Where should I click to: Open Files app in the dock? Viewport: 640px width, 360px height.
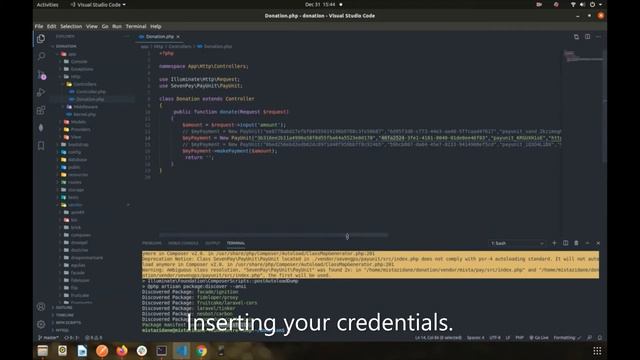tap(42, 351)
